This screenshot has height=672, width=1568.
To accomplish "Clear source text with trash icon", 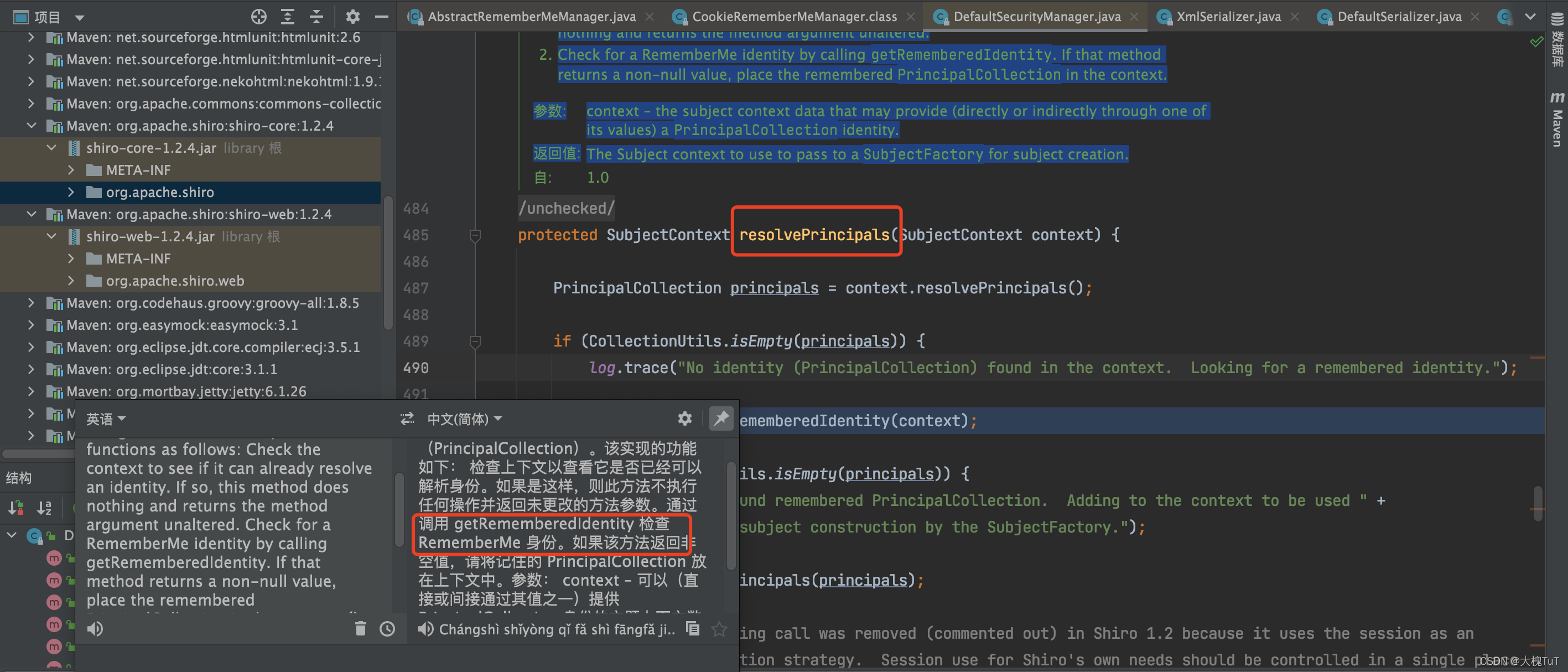I will [x=360, y=628].
